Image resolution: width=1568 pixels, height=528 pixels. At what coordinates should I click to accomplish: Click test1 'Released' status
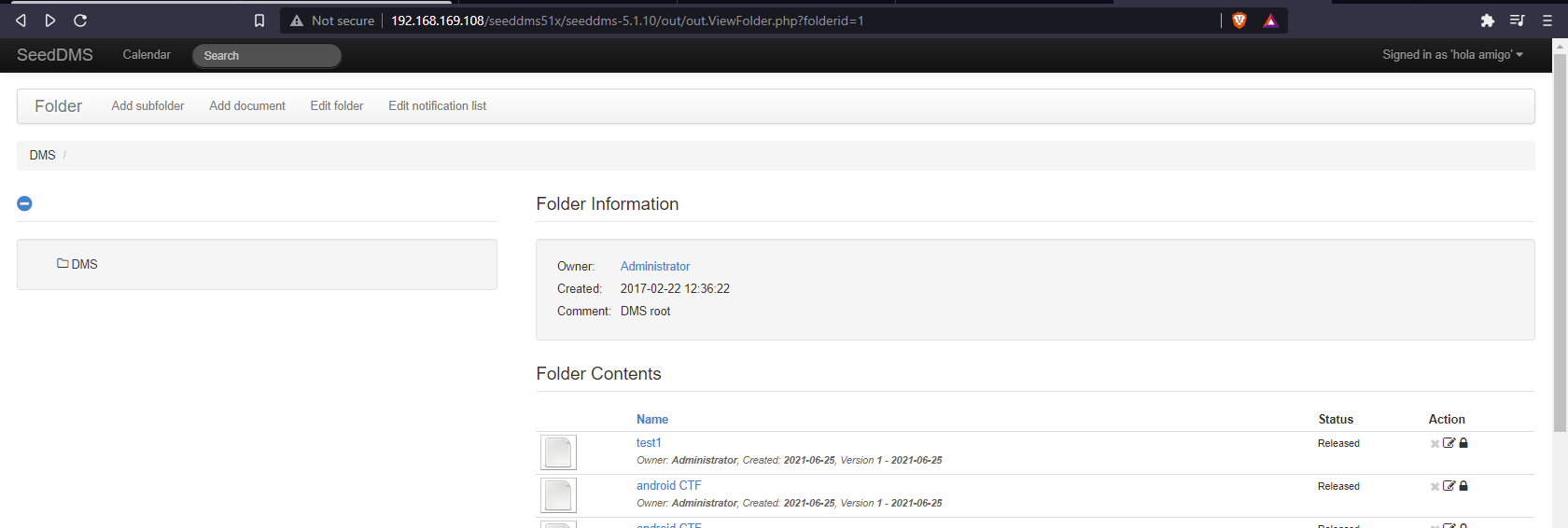coord(1338,444)
